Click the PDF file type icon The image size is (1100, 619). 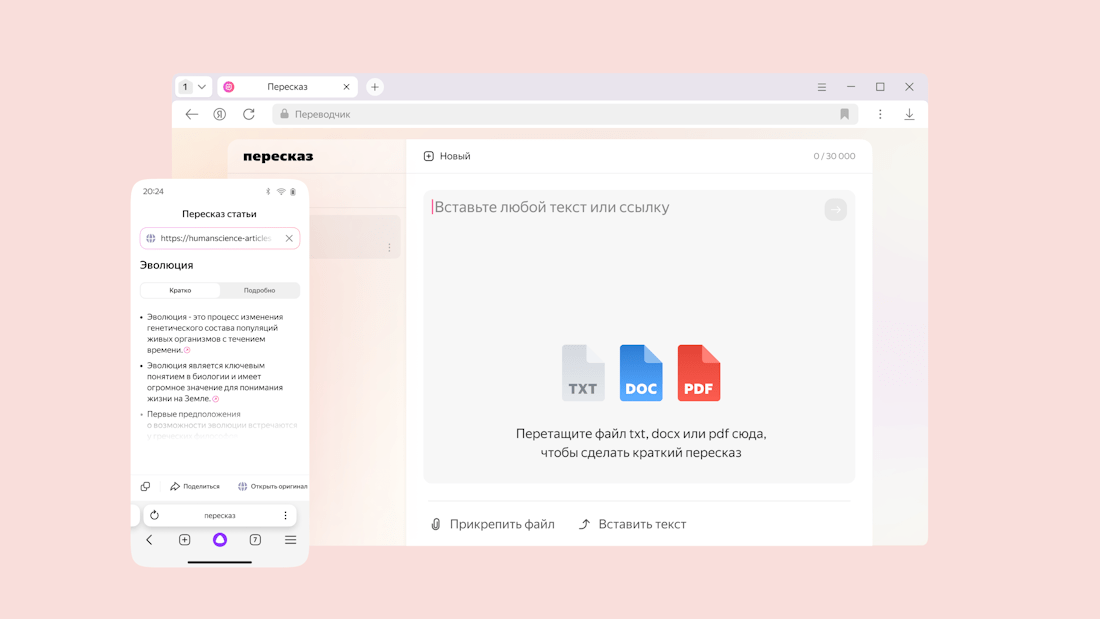pyautogui.click(x=699, y=373)
